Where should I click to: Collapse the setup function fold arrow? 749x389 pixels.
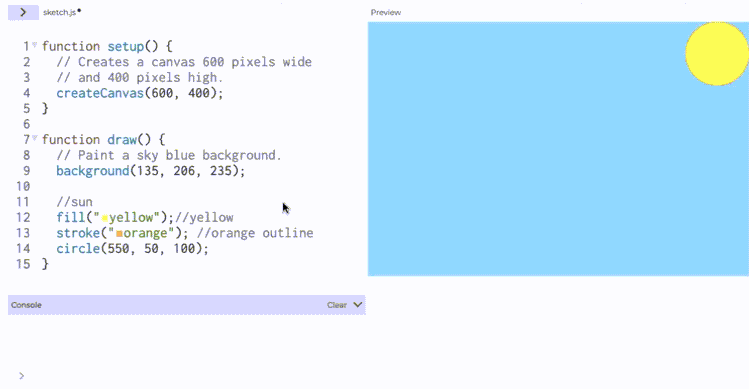(34, 45)
